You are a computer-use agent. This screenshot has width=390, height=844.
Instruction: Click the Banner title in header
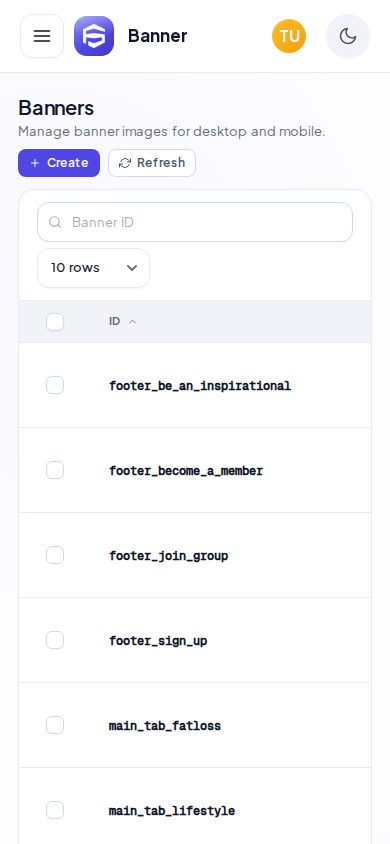(158, 36)
